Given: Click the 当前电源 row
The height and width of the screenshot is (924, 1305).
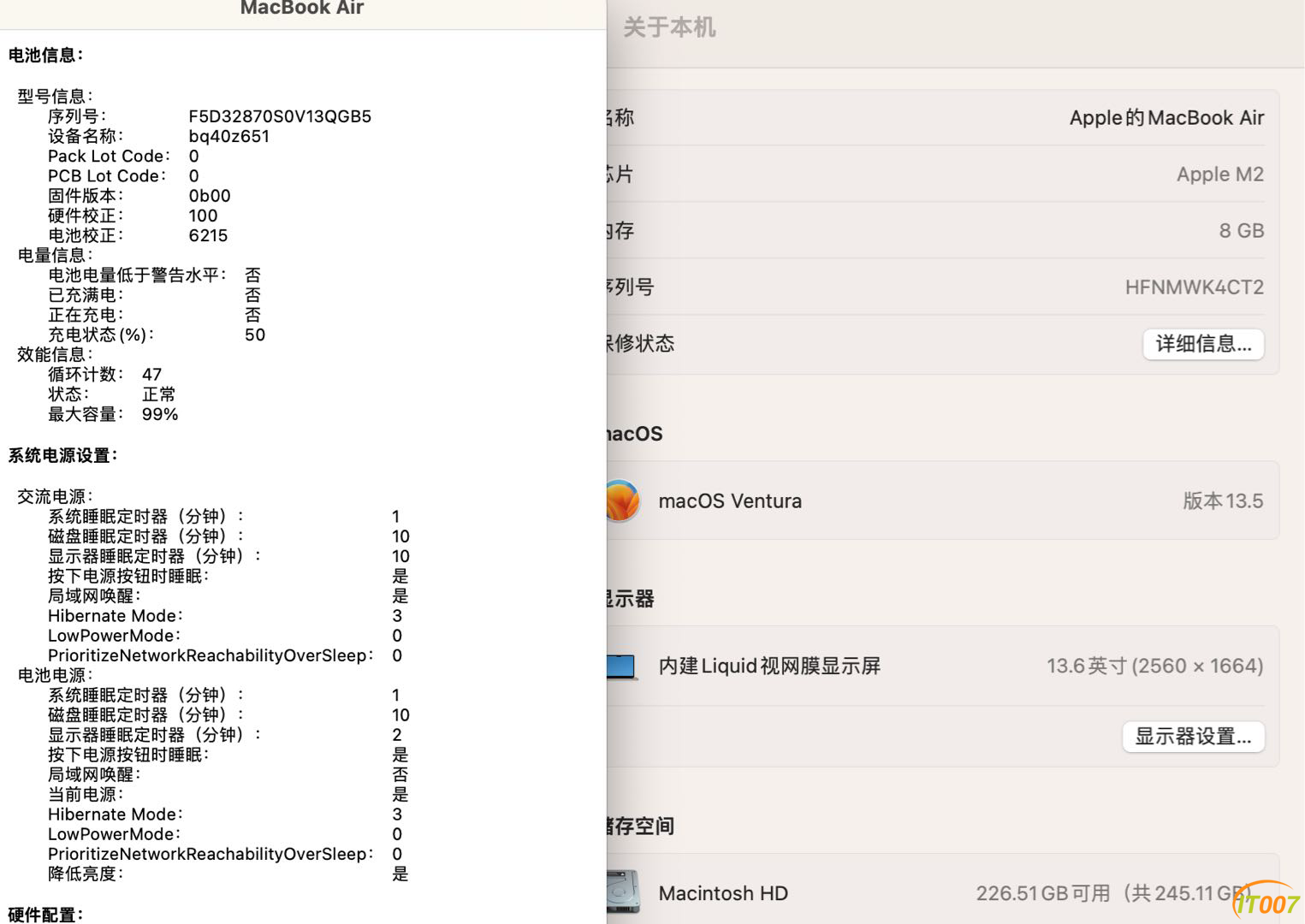Looking at the screenshot, I should pos(228,794).
